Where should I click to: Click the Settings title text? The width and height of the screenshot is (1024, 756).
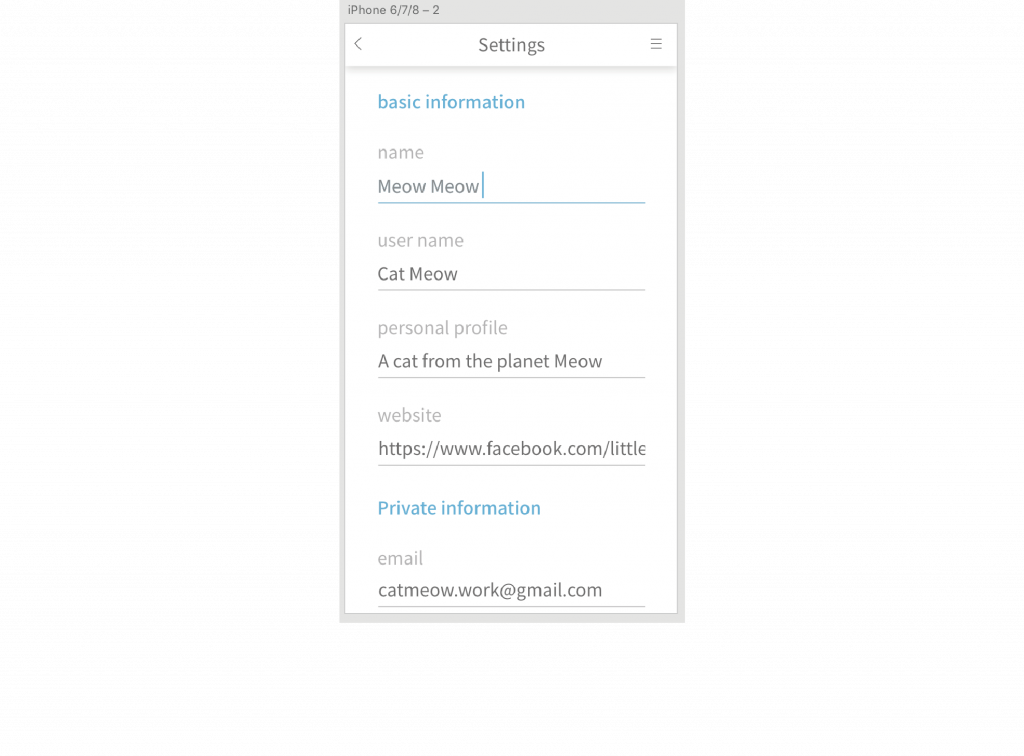point(511,45)
